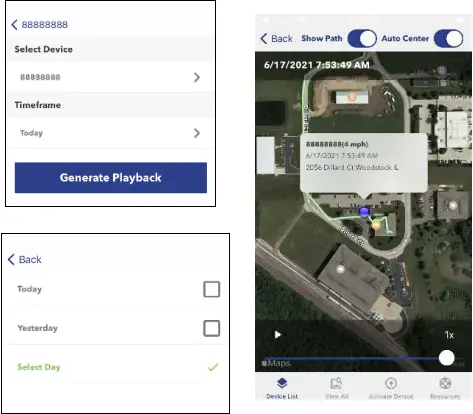Check the Today checkbox
Image resolution: width=473 pixels, height=414 pixels.
(212, 289)
